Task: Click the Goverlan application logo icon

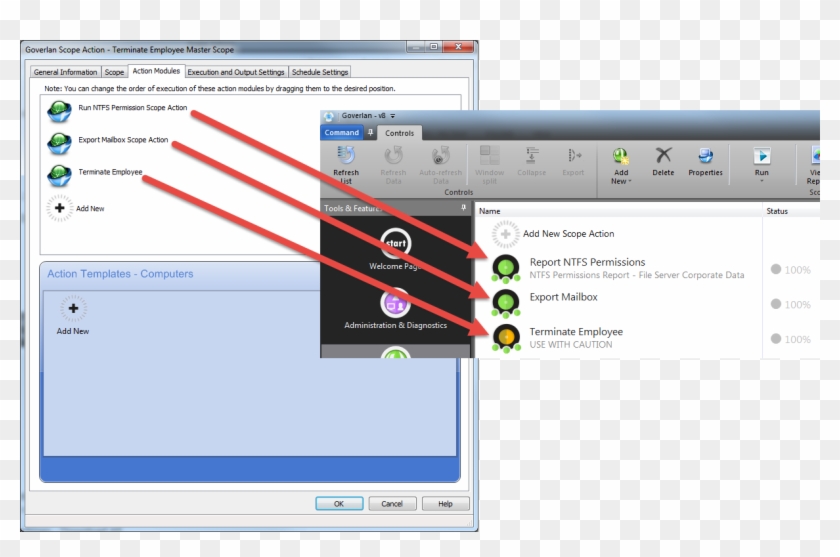Action: pos(328,116)
